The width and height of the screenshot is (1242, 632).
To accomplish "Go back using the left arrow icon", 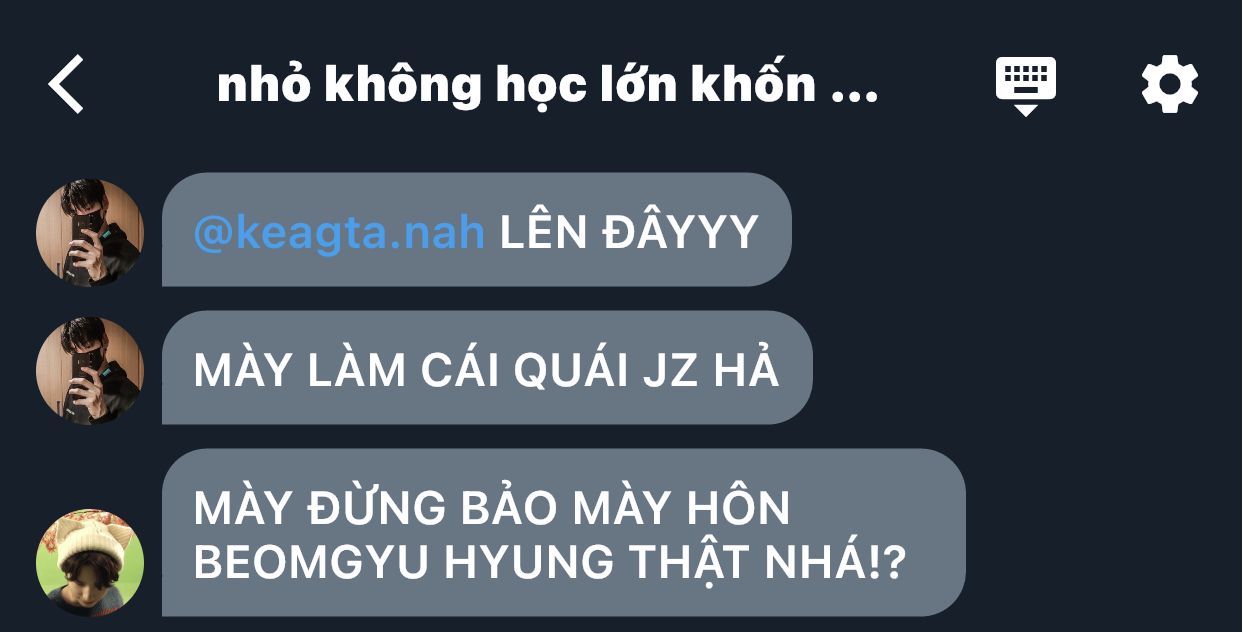I will pyautogui.click(x=66, y=84).
